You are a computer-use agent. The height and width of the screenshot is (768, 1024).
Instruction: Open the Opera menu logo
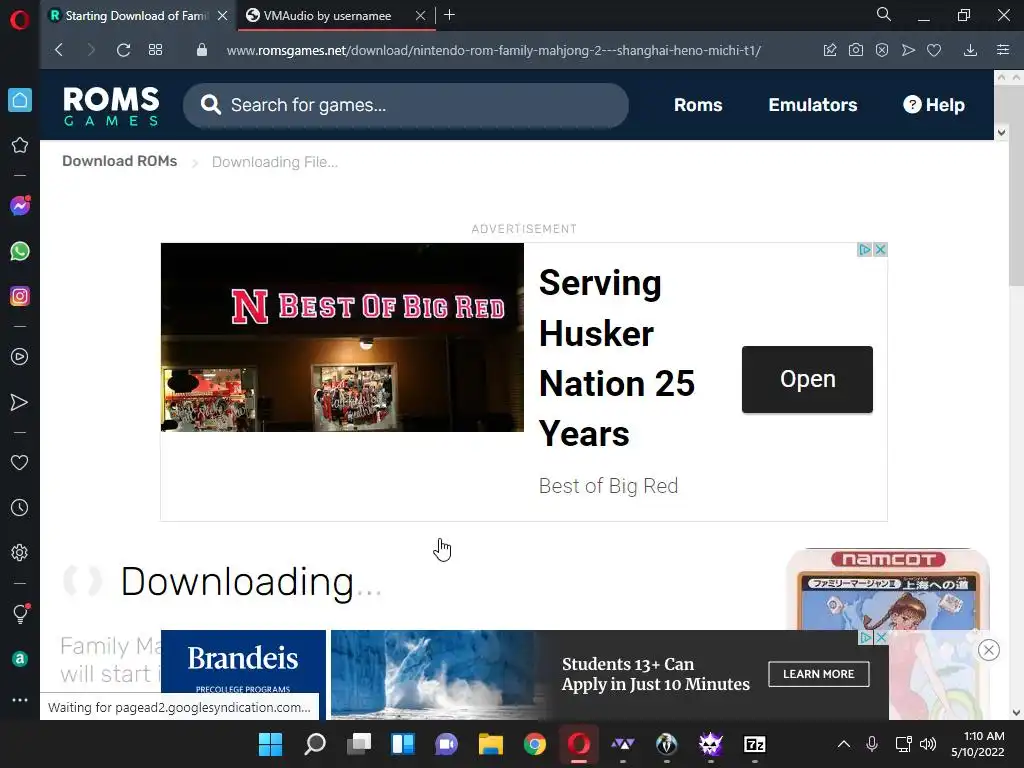point(20,20)
